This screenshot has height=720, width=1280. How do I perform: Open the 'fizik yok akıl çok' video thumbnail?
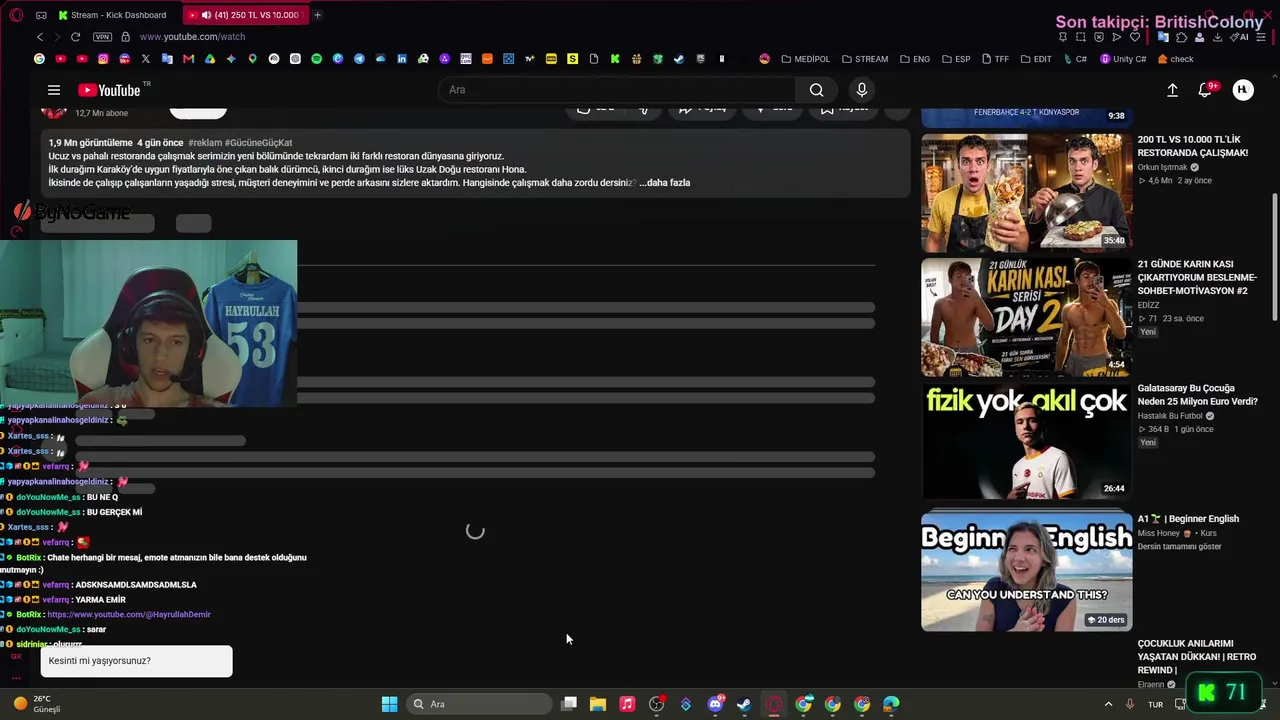1026,441
